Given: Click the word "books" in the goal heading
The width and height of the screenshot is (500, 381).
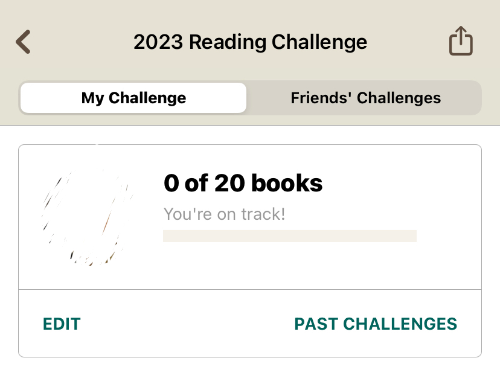Looking at the screenshot, I should click(287, 183).
